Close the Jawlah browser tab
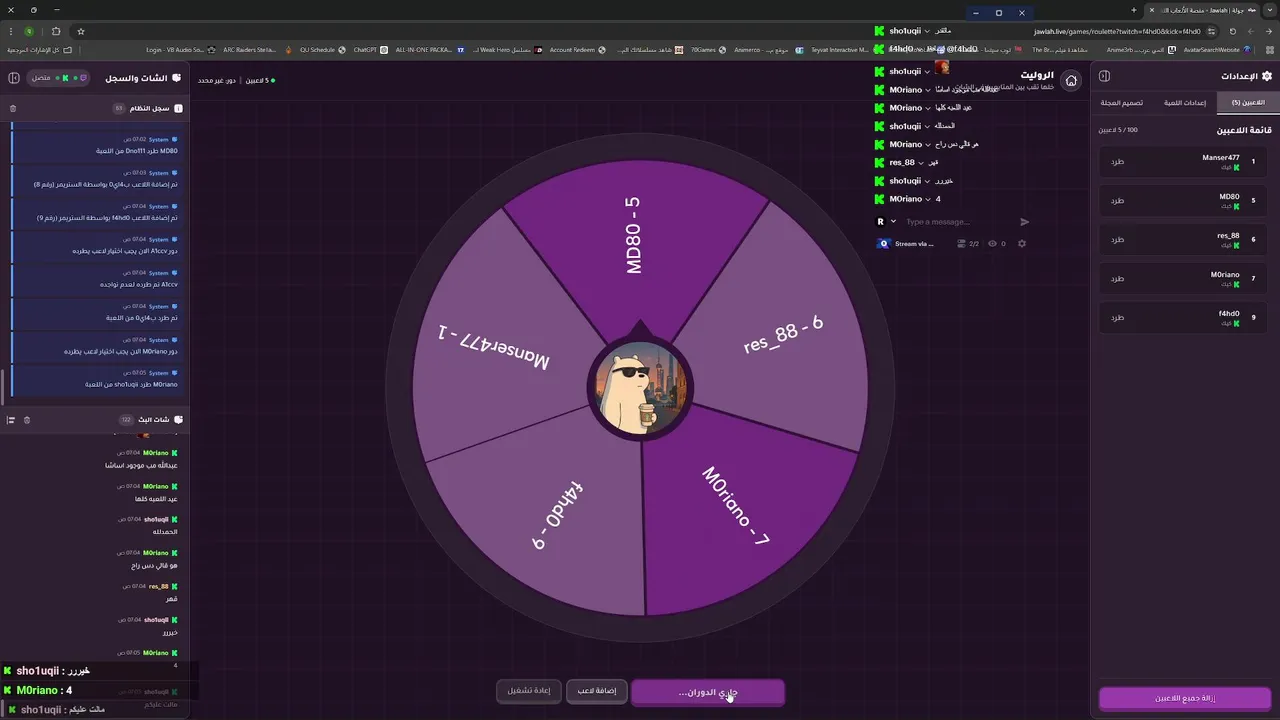This screenshot has height=720, width=1280. 1153,10
